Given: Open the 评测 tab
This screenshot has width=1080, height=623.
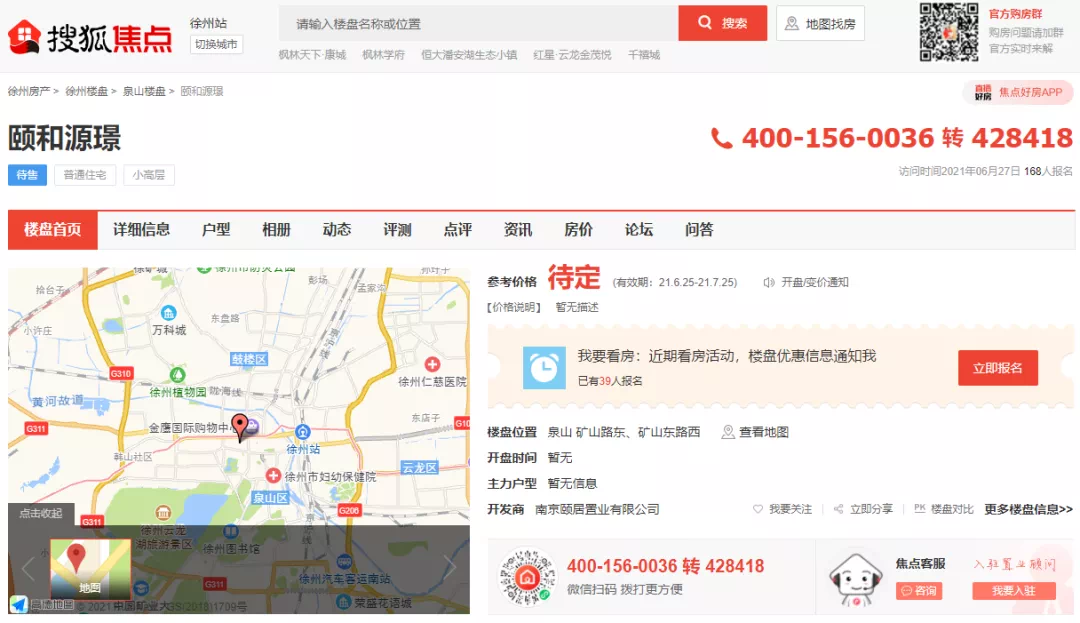Looking at the screenshot, I should pyautogui.click(x=397, y=230).
